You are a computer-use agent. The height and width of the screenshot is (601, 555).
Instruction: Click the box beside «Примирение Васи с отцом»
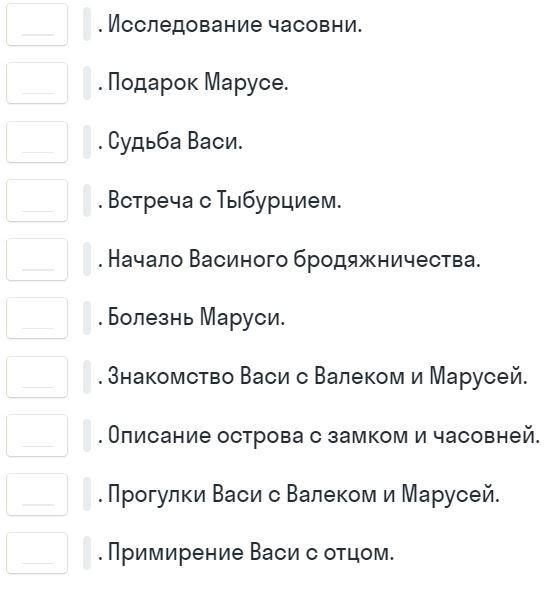pyautogui.click(x=37, y=553)
